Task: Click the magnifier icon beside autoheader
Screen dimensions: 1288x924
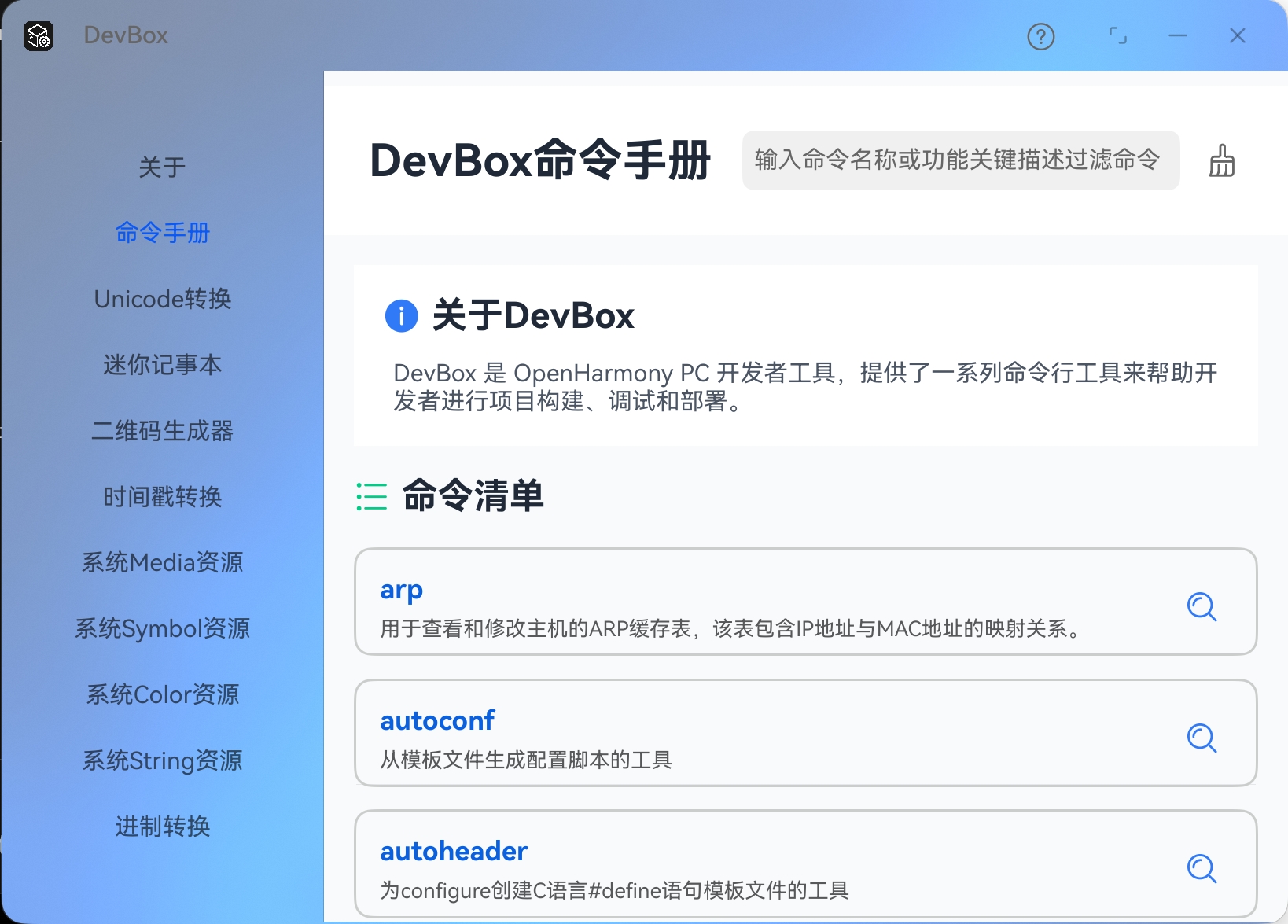Action: [x=1201, y=869]
